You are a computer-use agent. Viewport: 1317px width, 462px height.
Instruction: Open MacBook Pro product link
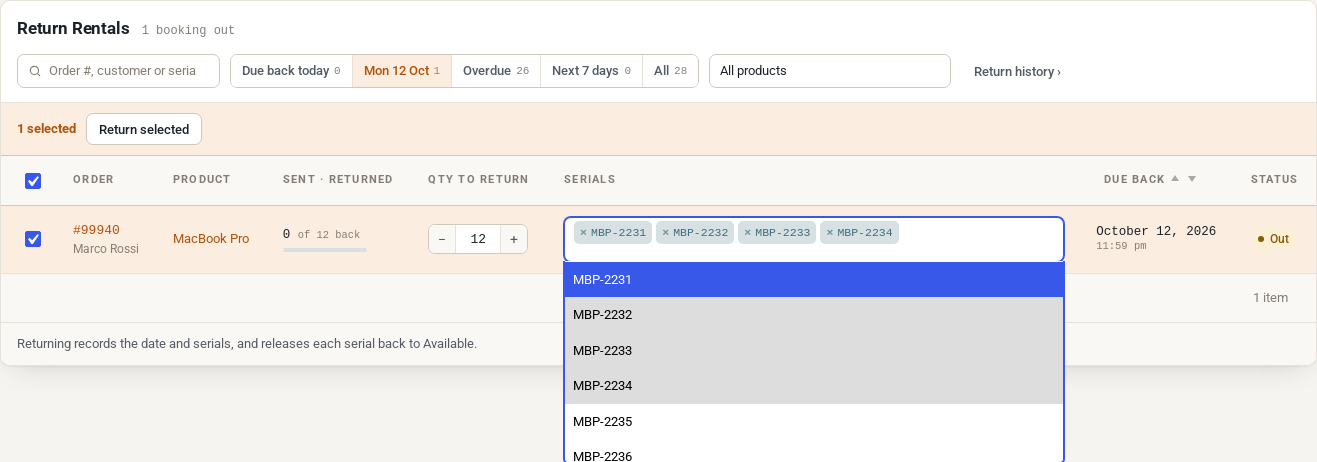click(x=211, y=239)
